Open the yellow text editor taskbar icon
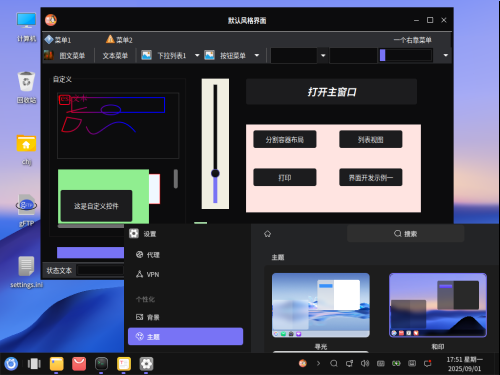 point(124,364)
